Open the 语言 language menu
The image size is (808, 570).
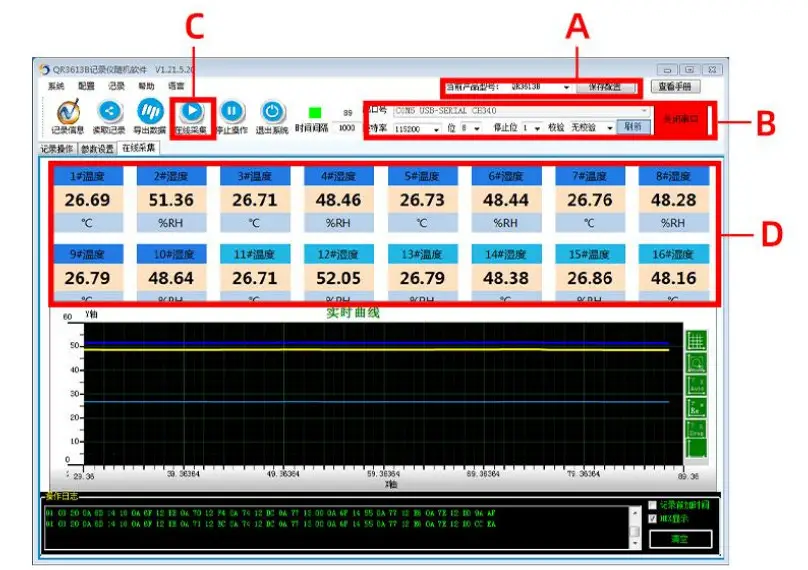pos(176,86)
